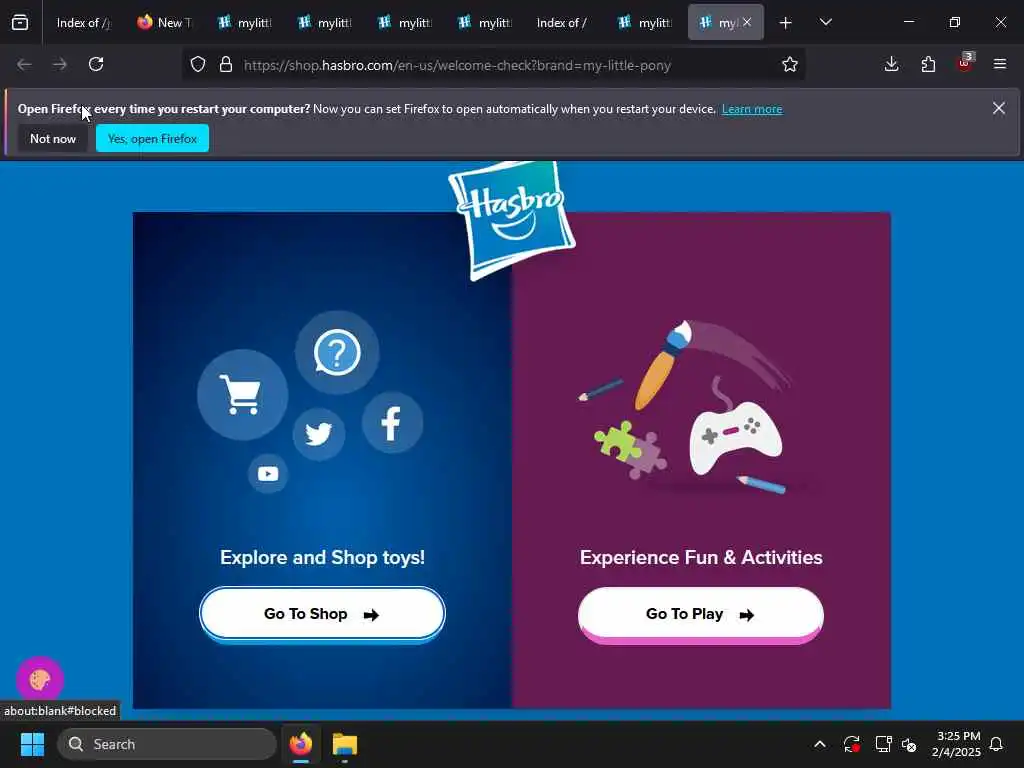This screenshot has height=768, width=1024.
Task: Switch to second Index of tab
Action: click(x=562, y=23)
